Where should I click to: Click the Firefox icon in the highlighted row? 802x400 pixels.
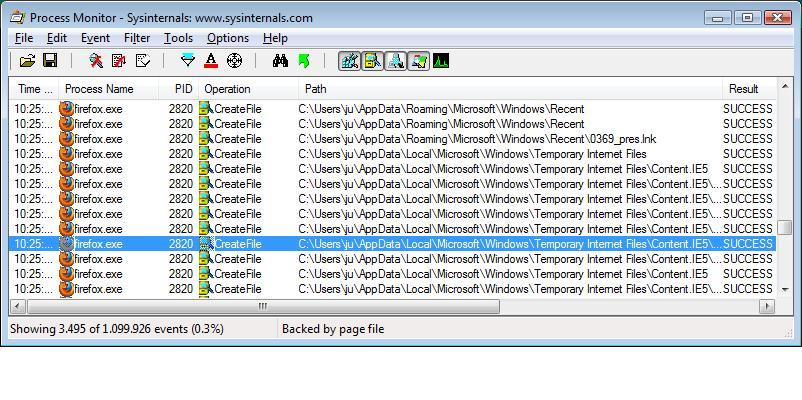pyautogui.click(x=66, y=244)
